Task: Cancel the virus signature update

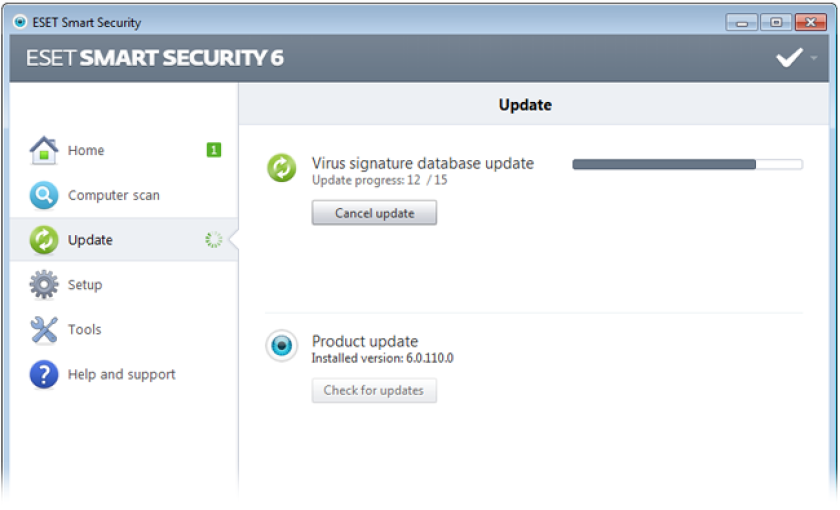Action: [374, 213]
